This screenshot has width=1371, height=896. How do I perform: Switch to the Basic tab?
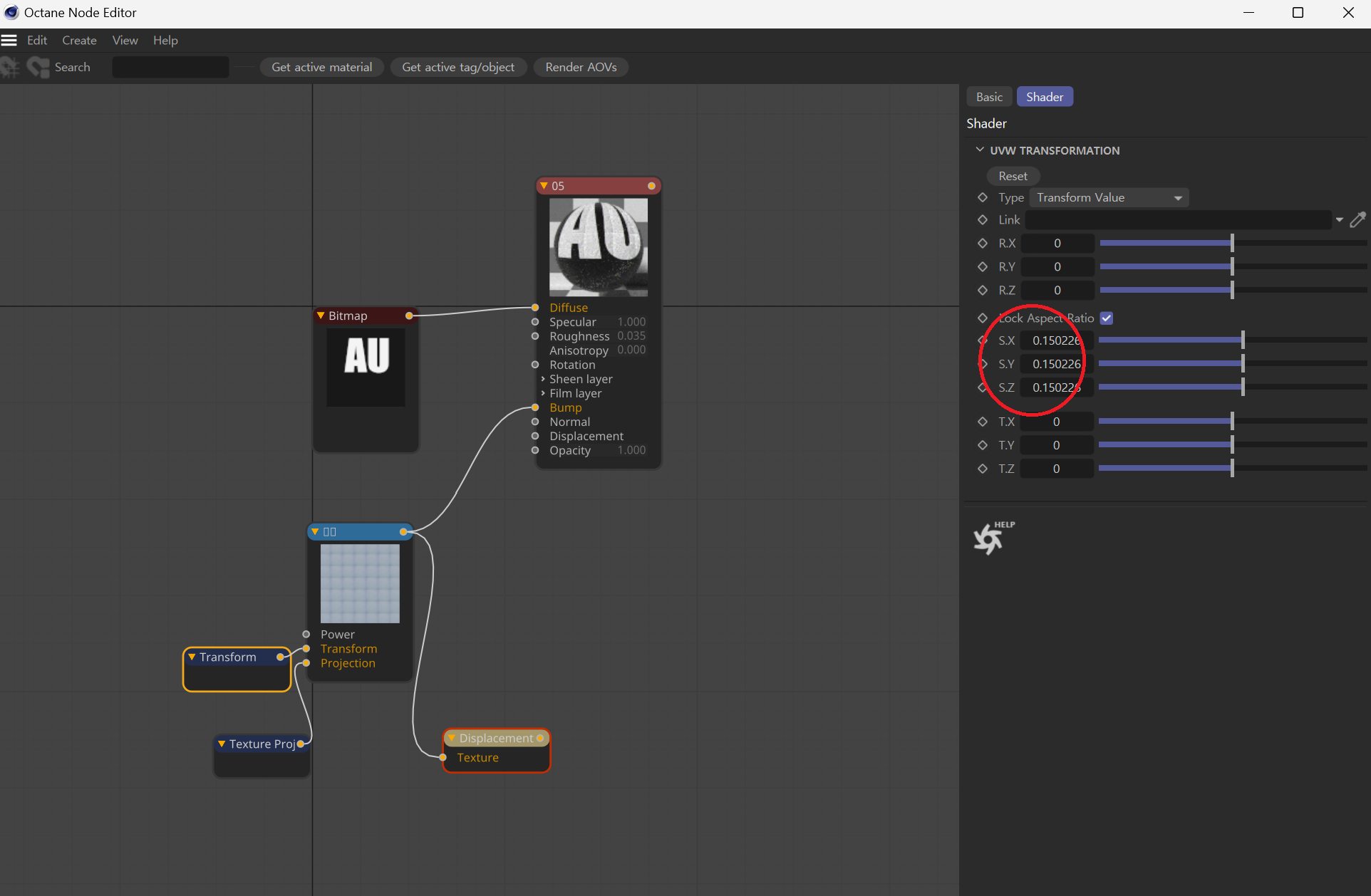(x=989, y=97)
